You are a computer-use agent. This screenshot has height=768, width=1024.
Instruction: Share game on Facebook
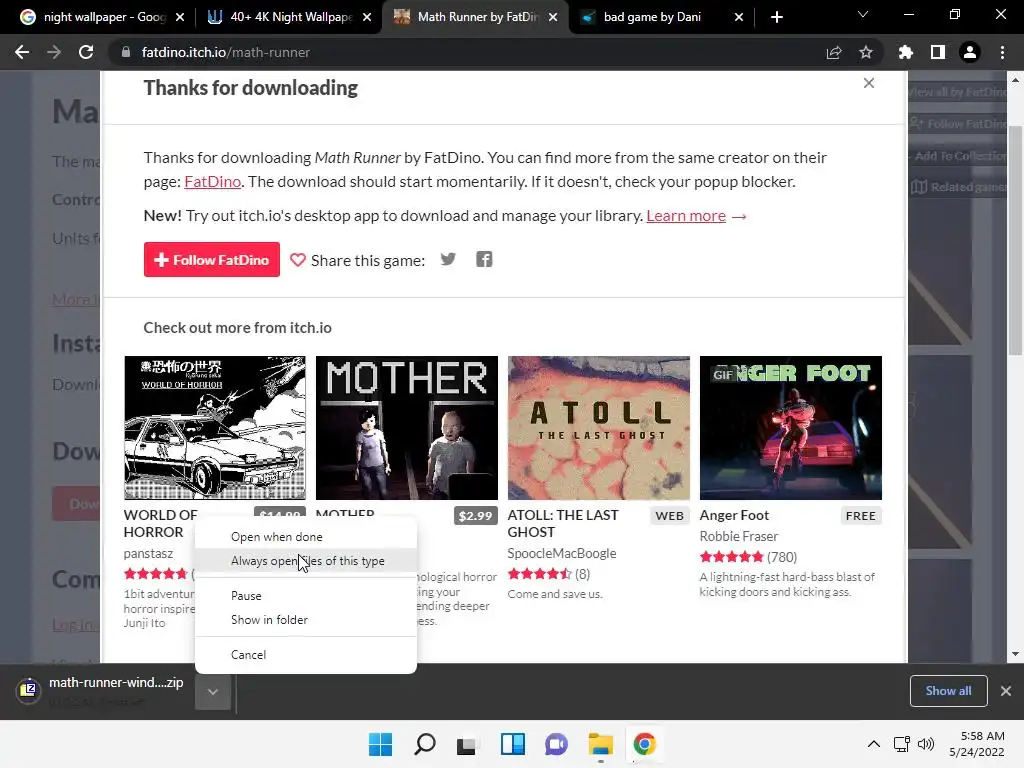484,259
